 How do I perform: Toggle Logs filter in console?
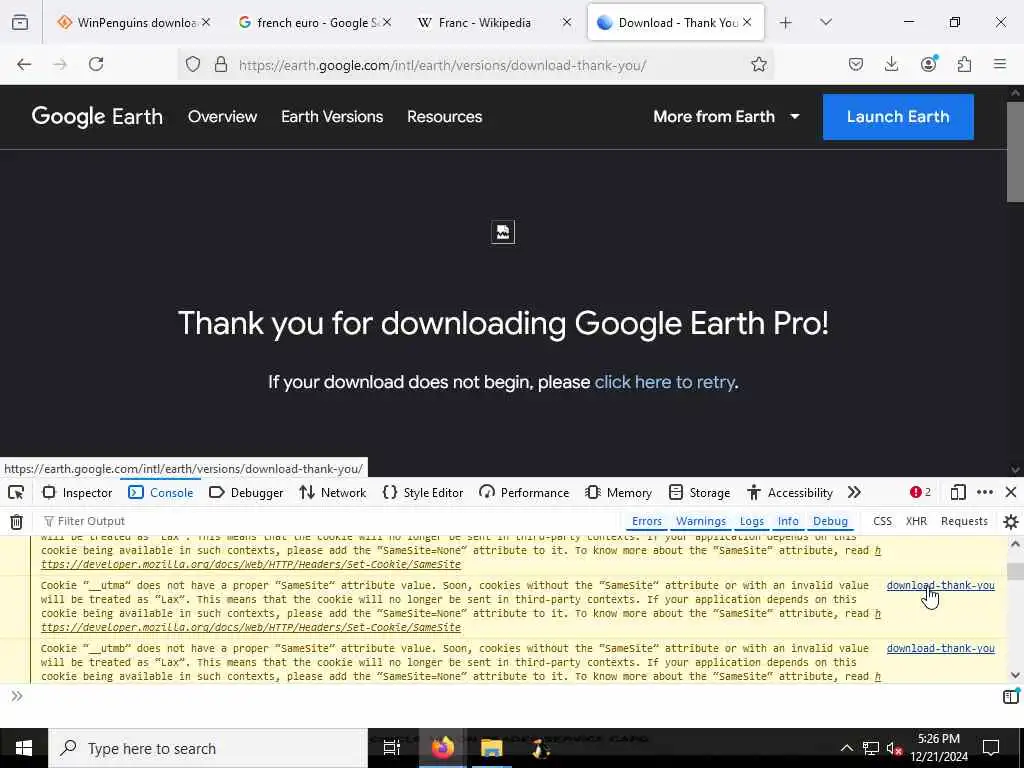(x=752, y=521)
